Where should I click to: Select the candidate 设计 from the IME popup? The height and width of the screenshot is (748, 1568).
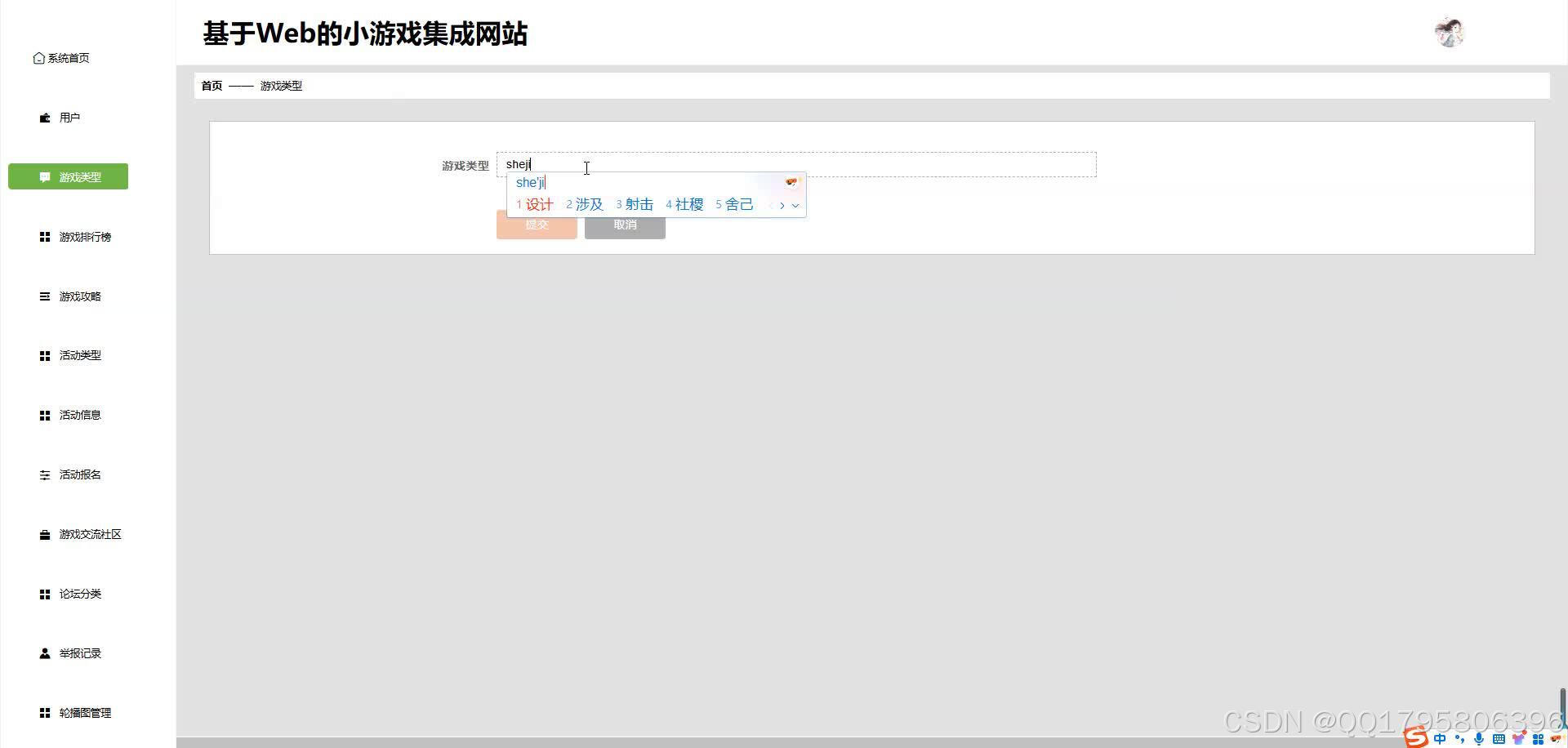537,204
